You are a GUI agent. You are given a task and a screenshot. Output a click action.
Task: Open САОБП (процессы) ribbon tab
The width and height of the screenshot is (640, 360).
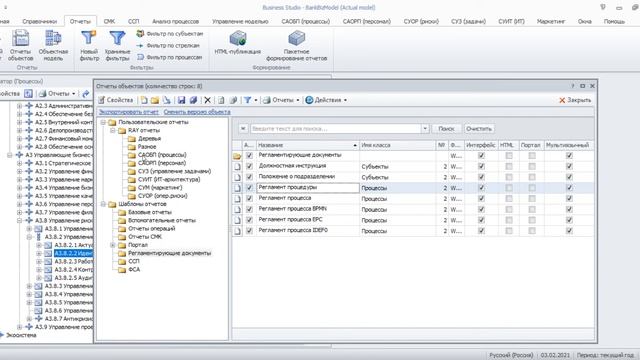pyautogui.click(x=306, y=21)
